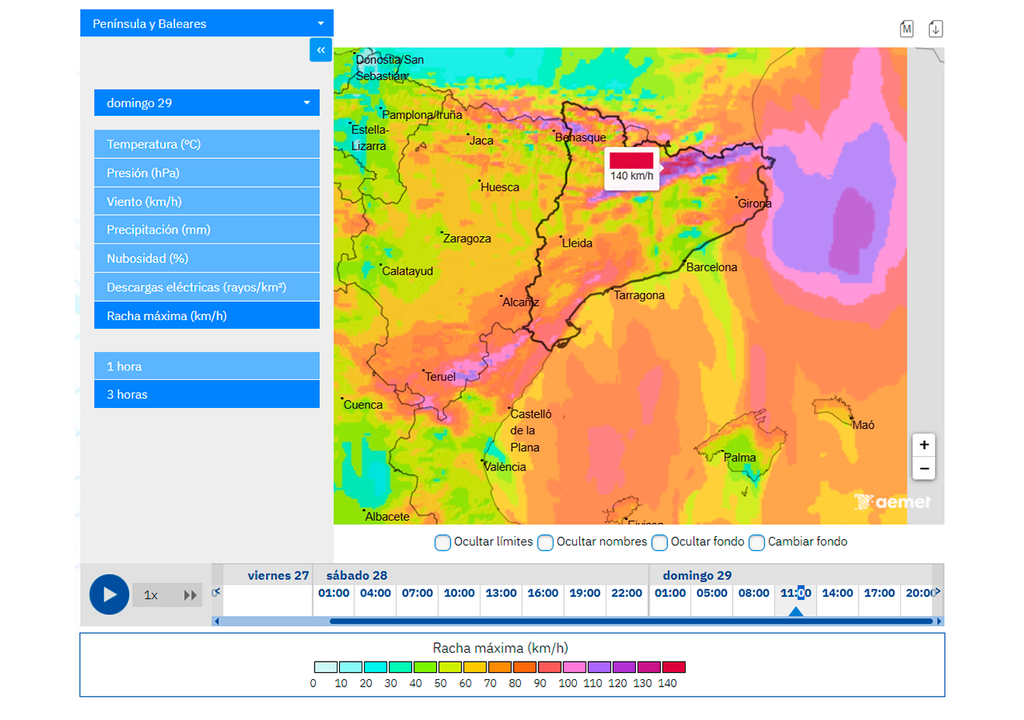Click the timeline right scroll arrow
Screen dimensions: 1024x720
pos(939,621)
